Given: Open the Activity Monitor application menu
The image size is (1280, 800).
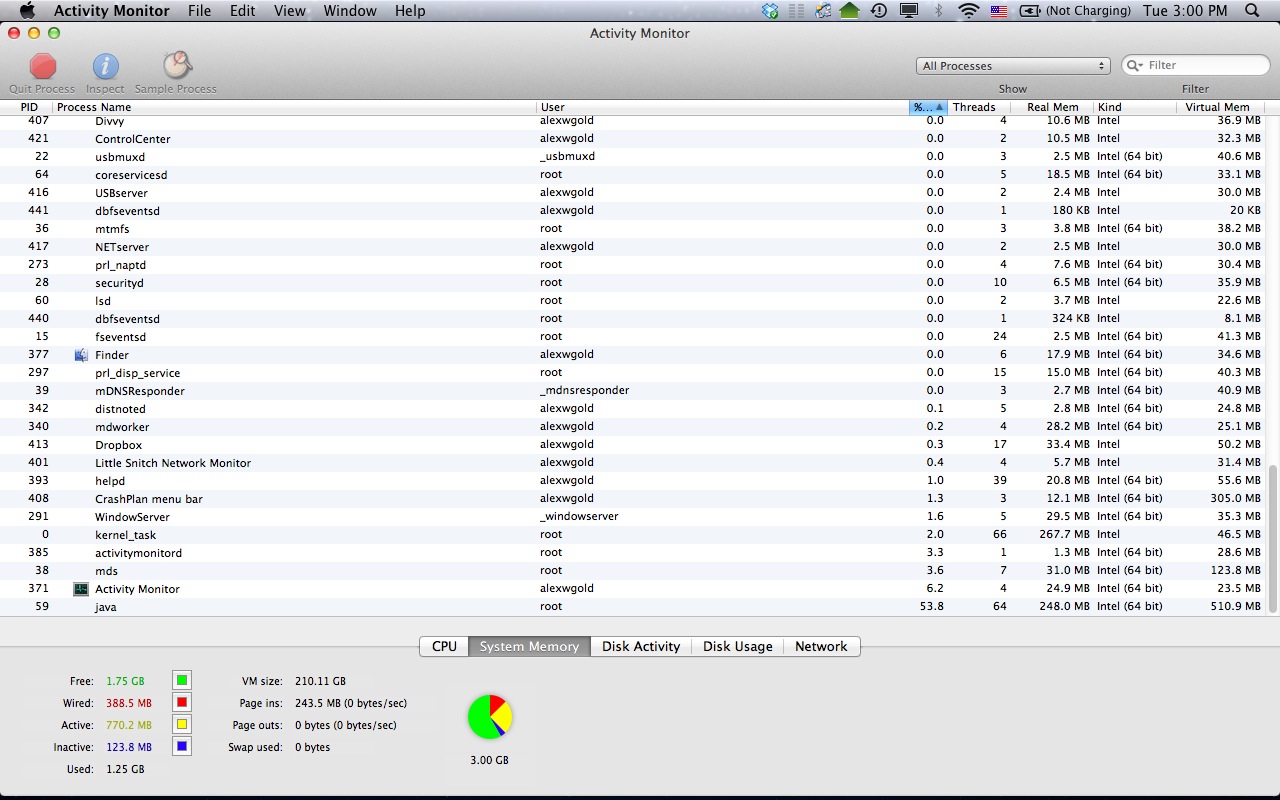Looking at the screenshot, I should tap(111, 11).
